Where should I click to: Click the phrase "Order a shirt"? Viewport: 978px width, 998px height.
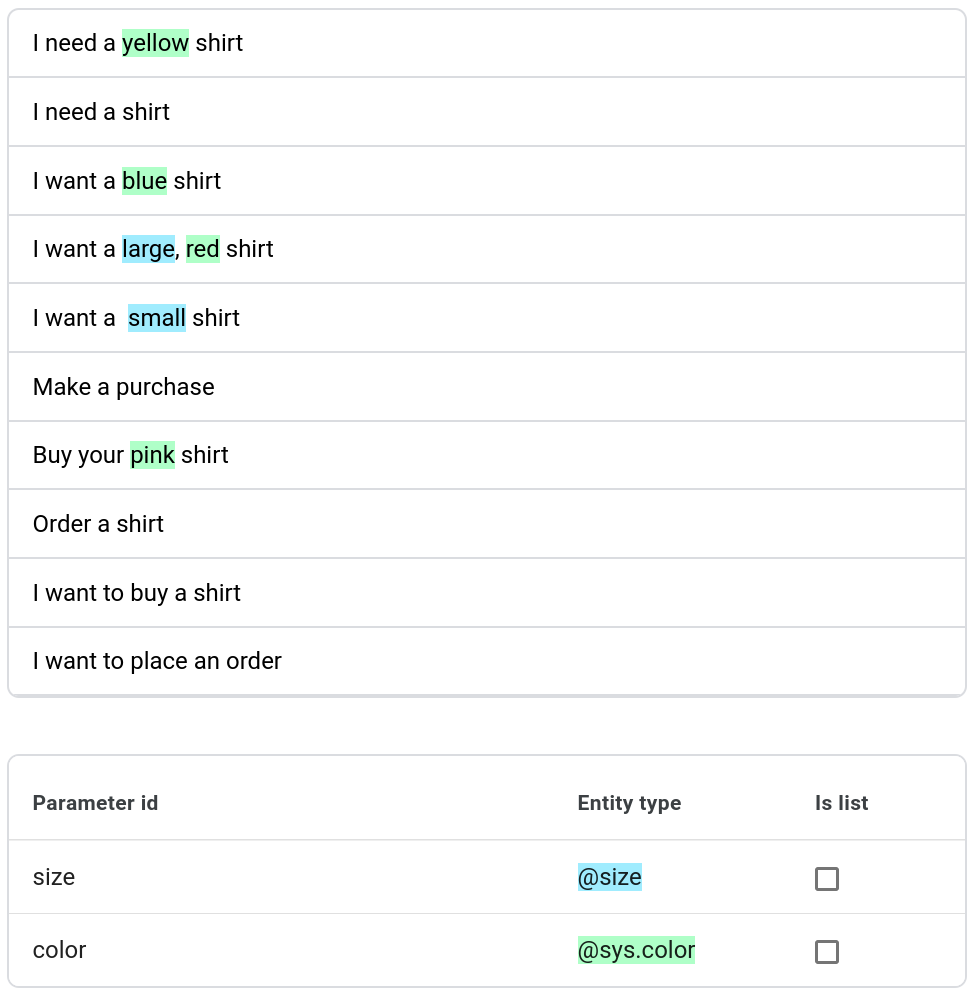click(x=98, y=524)
